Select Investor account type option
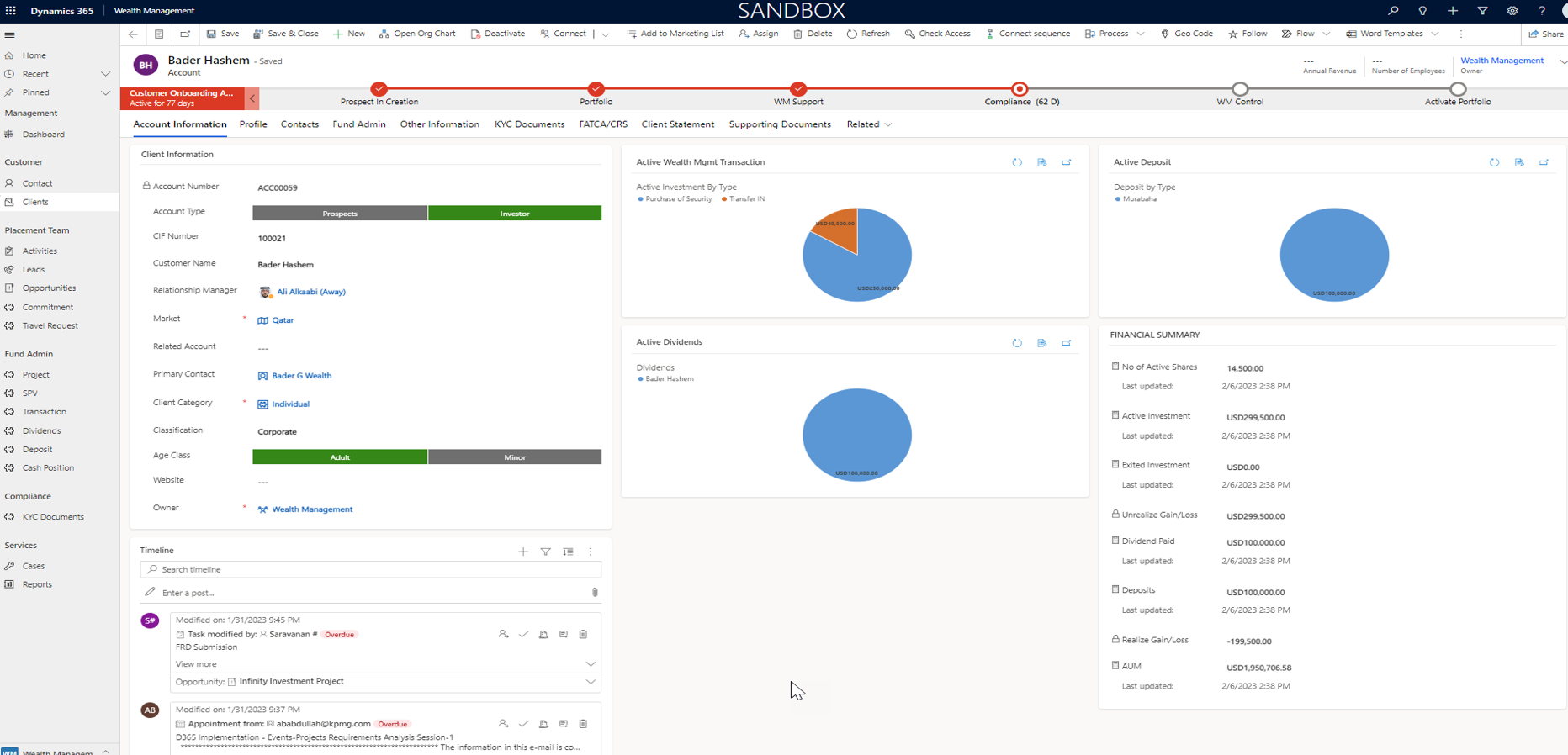Screen dimensions: 1568x755 [x=515, y=214]
